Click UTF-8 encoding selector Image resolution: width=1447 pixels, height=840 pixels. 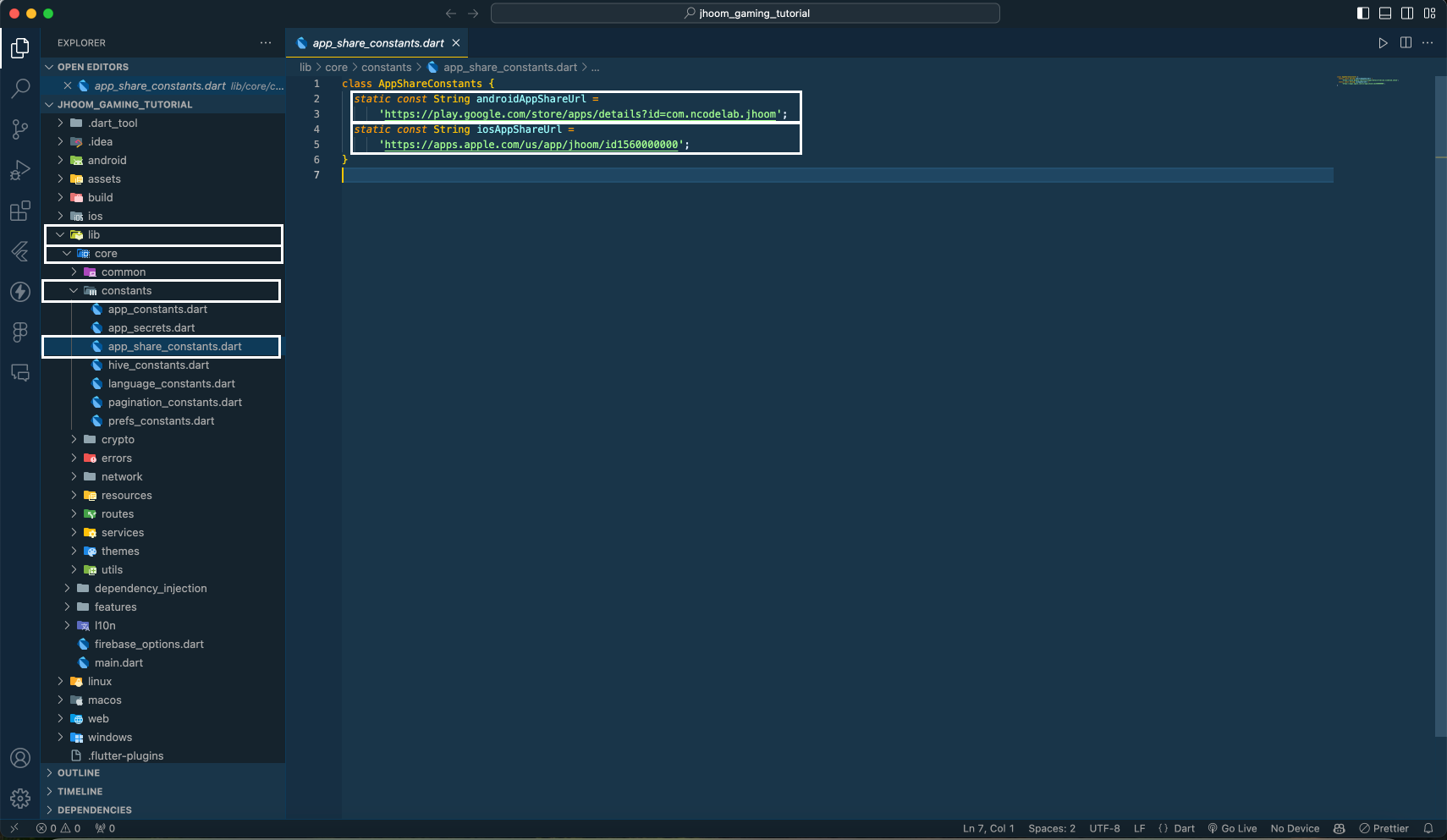pyautogui.click(x=1104, y=829)
